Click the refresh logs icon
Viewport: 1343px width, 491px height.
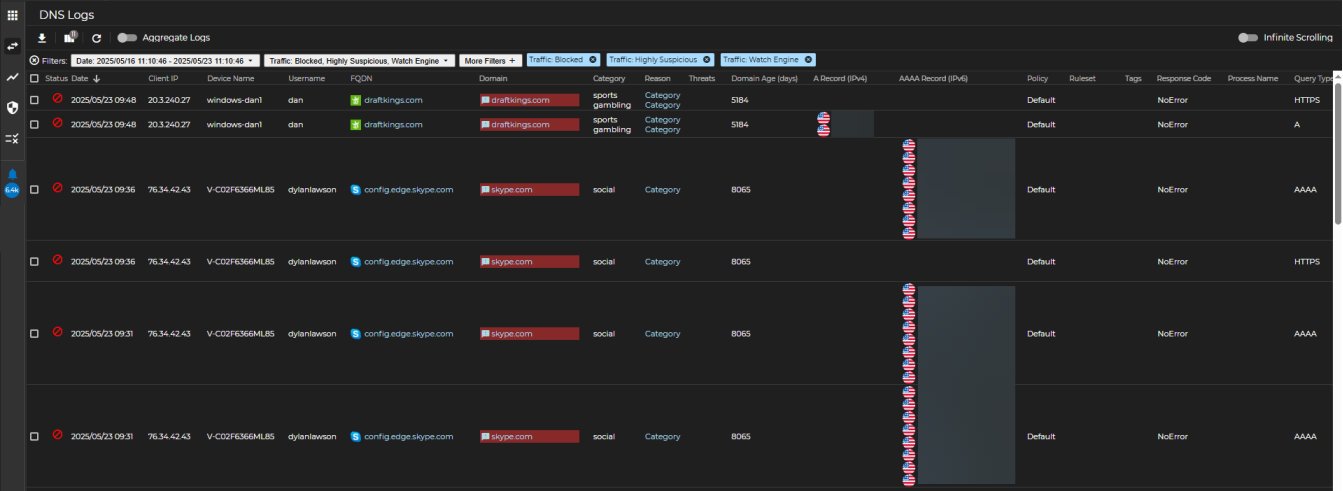click(x=97, y=38)
